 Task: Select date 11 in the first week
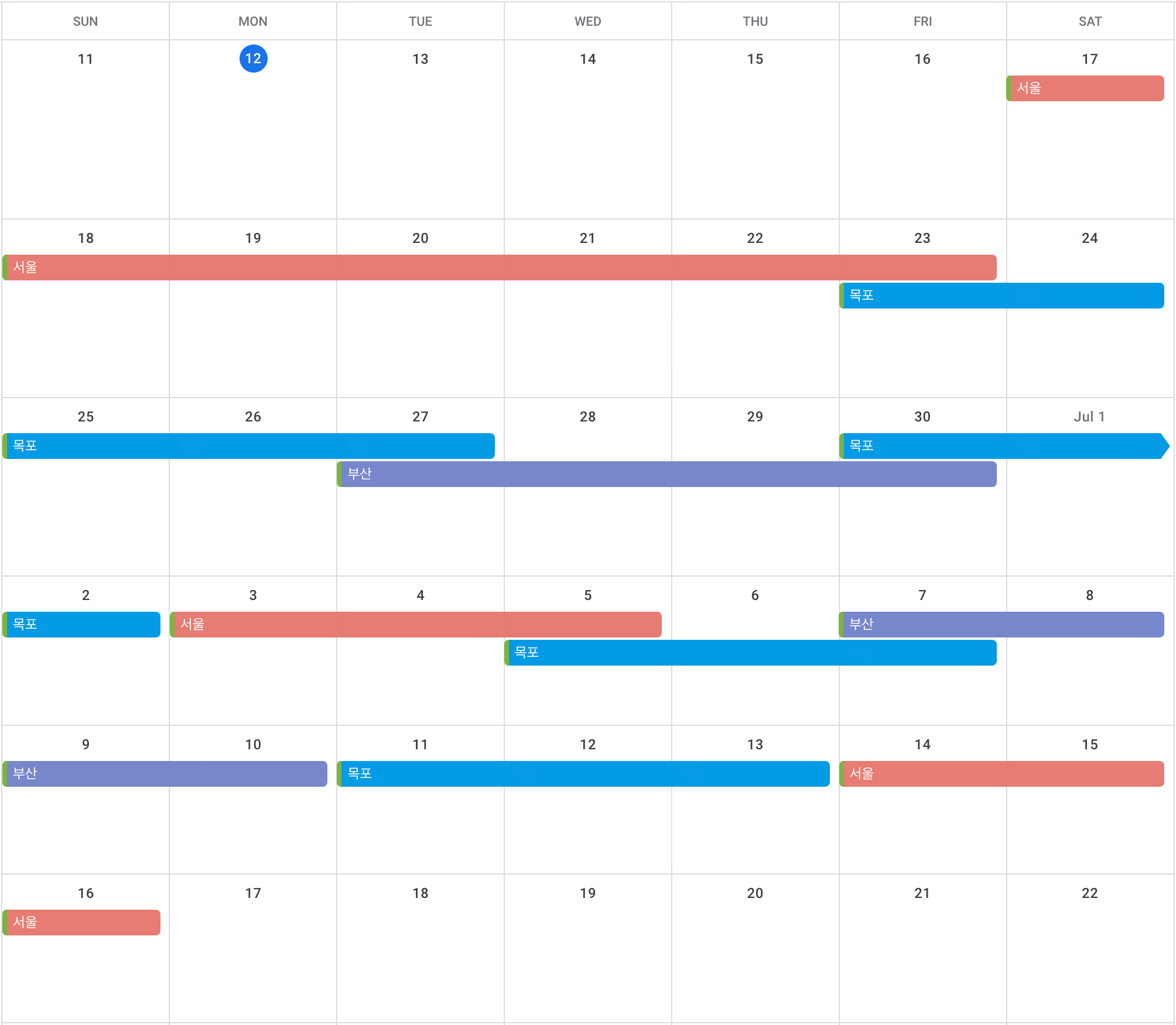coord(86,59)
